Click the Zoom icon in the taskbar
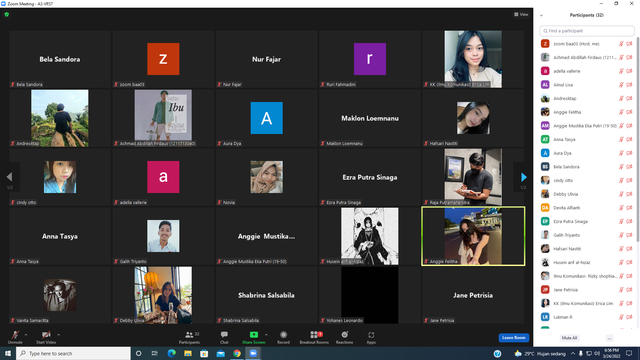The height and width of the screenshot is (360, 640). point(253,353)
